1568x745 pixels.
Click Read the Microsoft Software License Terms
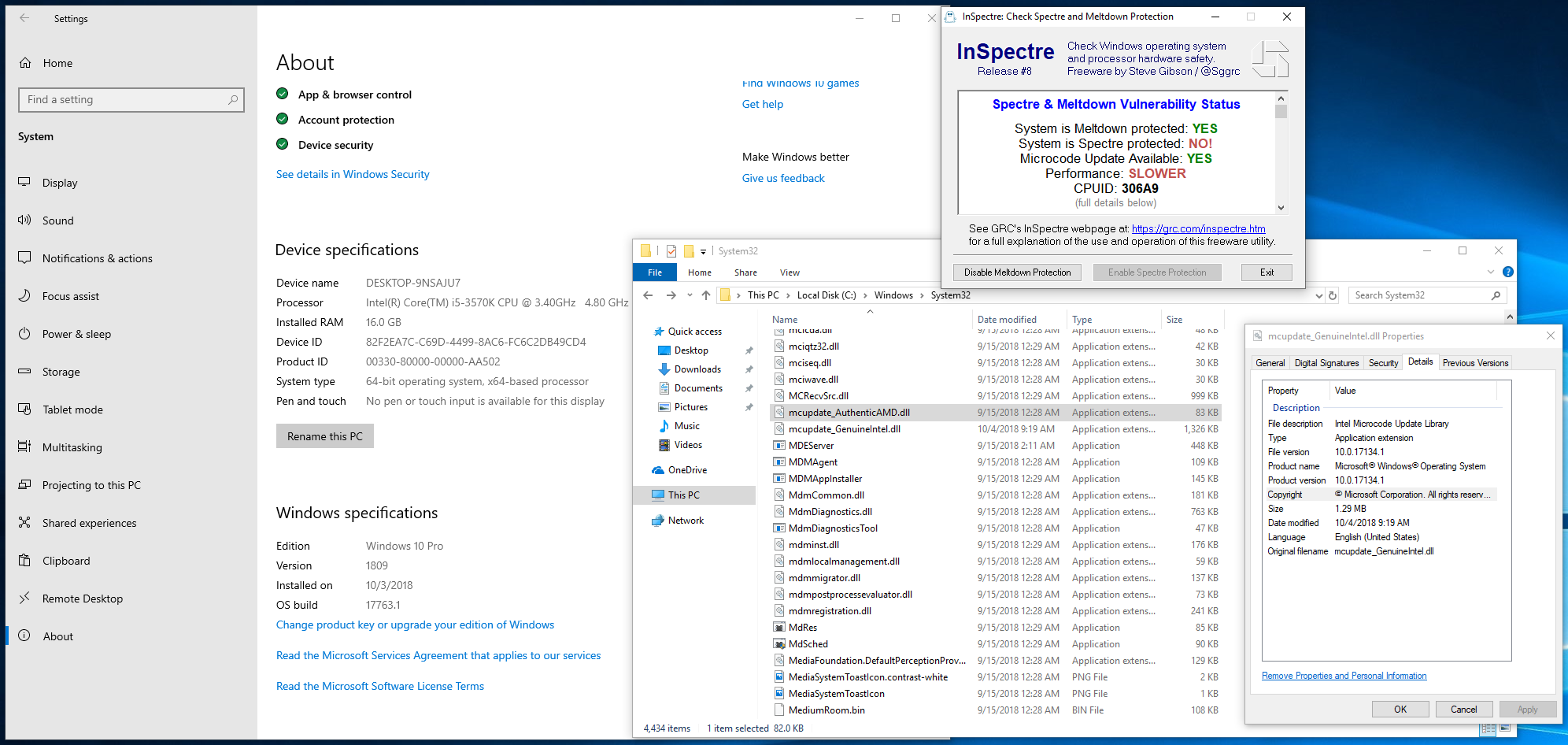[x=380, y=687]
